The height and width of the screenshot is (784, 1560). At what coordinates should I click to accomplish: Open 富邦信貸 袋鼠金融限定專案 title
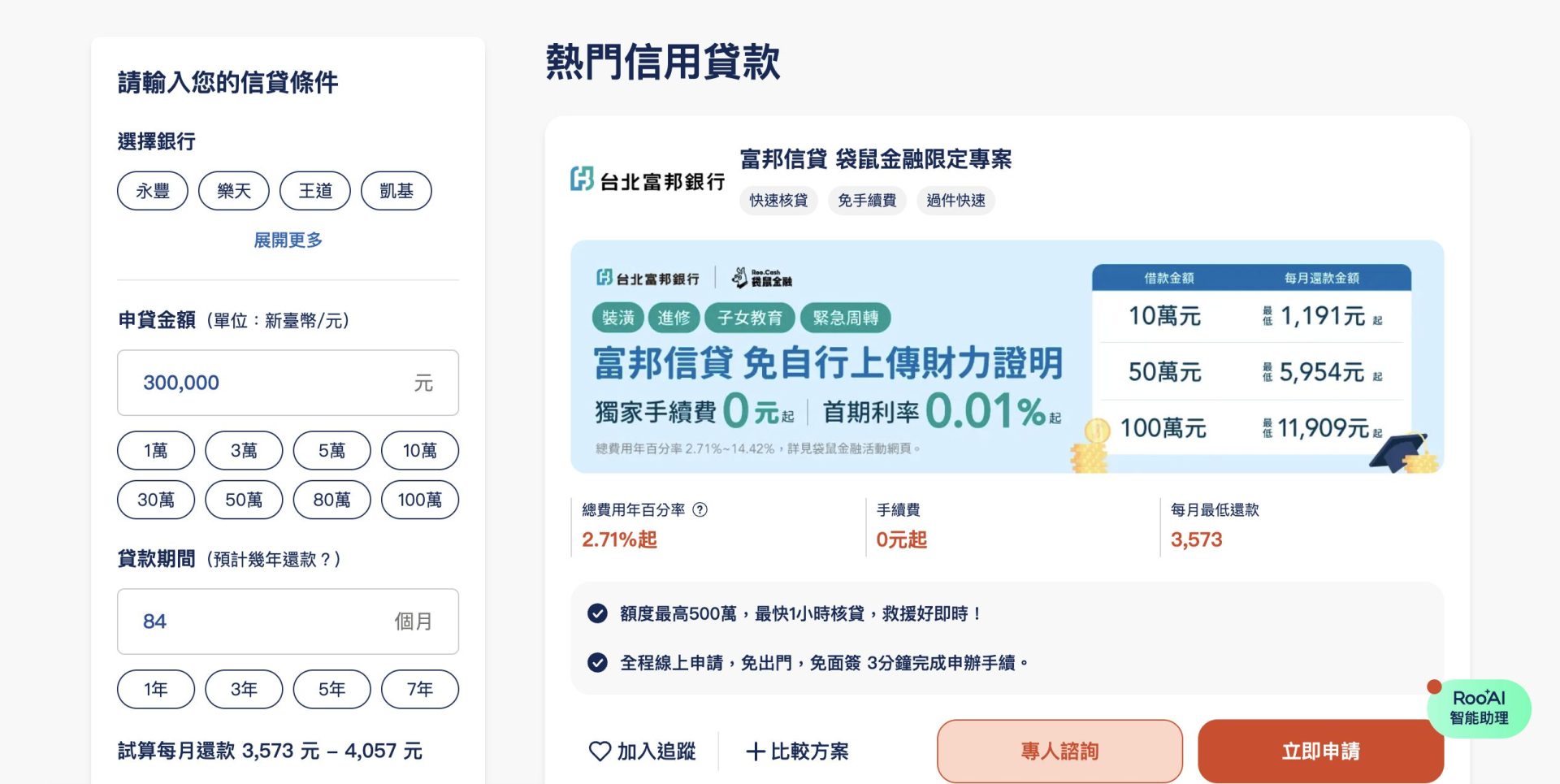tap(876, 159)
